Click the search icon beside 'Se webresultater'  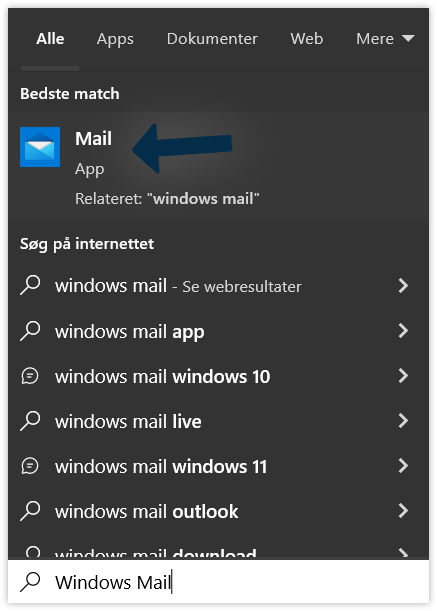[x=30, y=286]
